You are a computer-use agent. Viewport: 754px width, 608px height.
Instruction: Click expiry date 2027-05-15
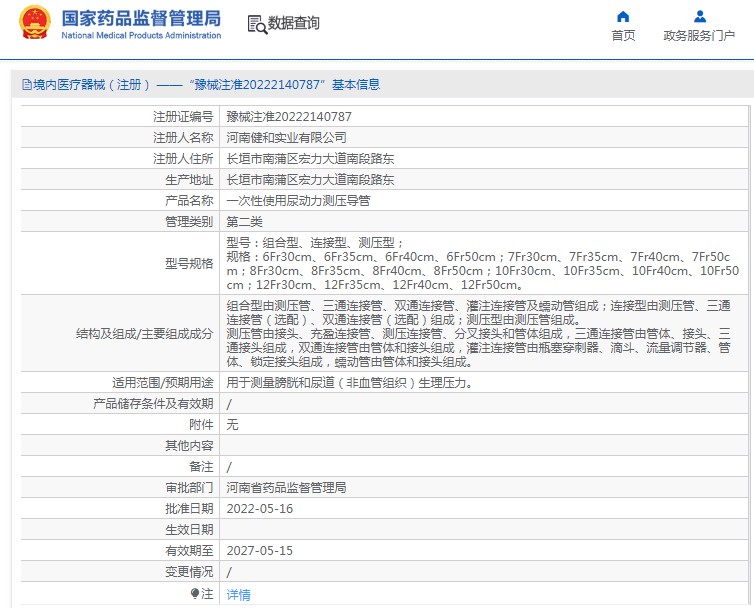260,551
